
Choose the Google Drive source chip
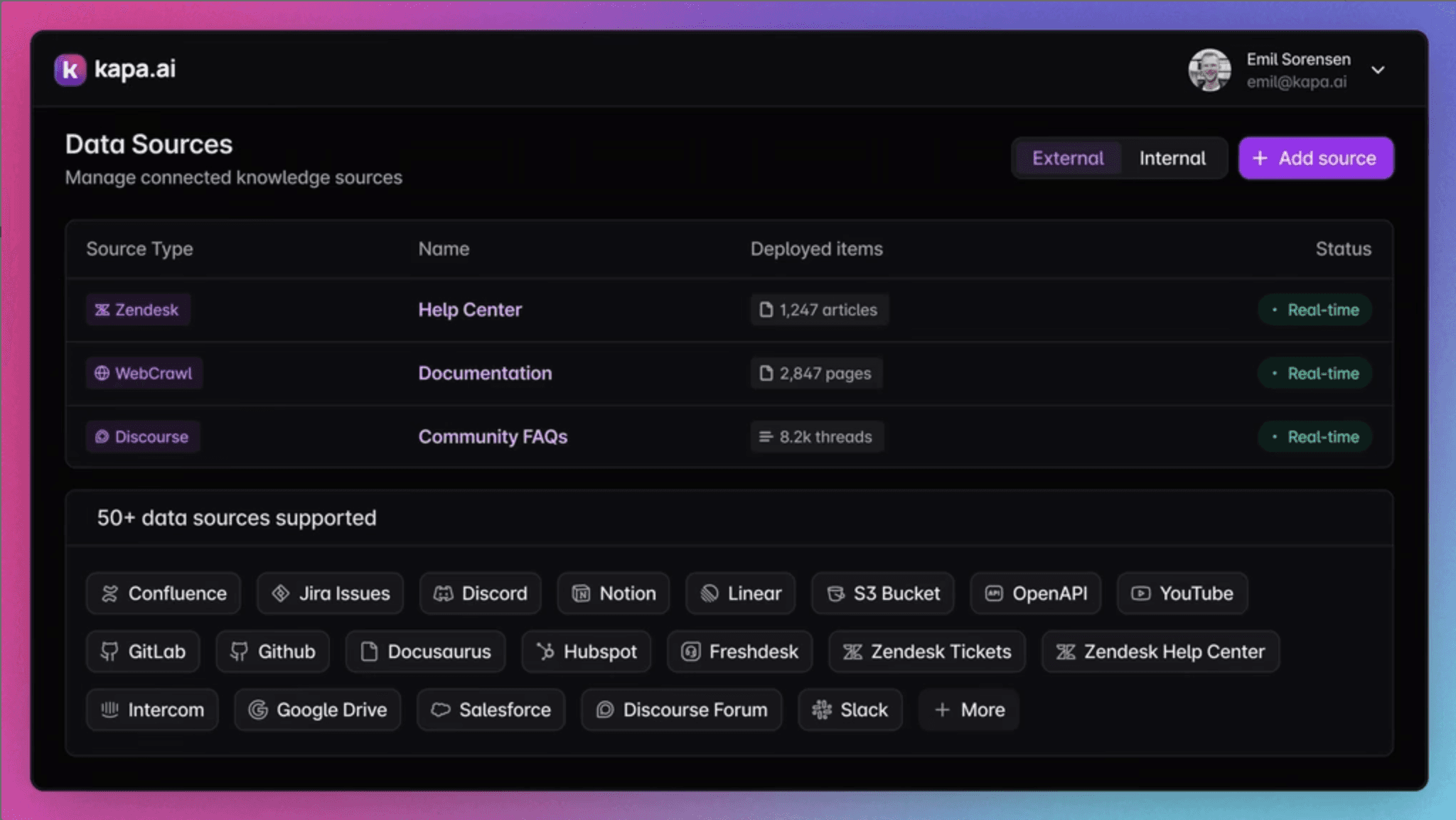click(317, 710)
